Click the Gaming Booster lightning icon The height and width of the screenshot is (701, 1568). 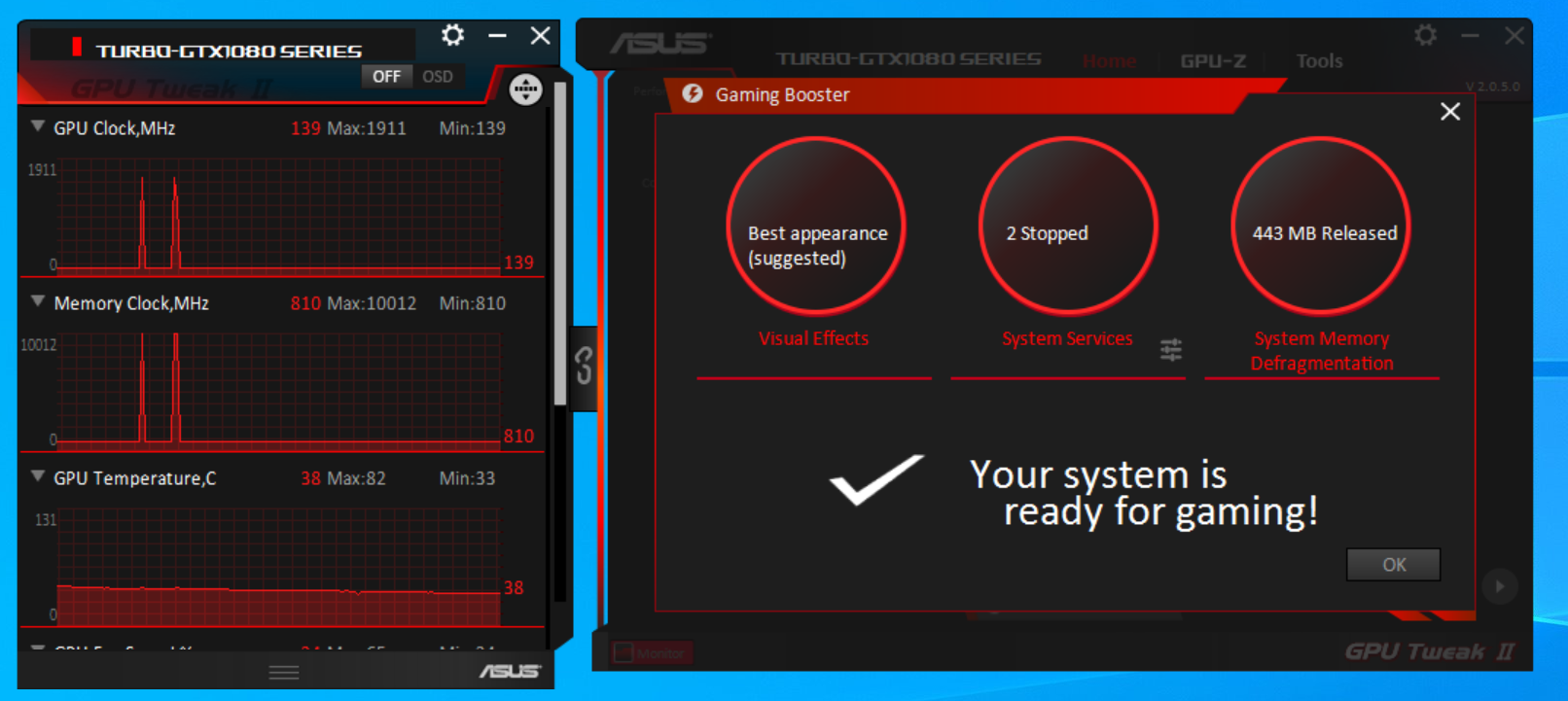693,93
